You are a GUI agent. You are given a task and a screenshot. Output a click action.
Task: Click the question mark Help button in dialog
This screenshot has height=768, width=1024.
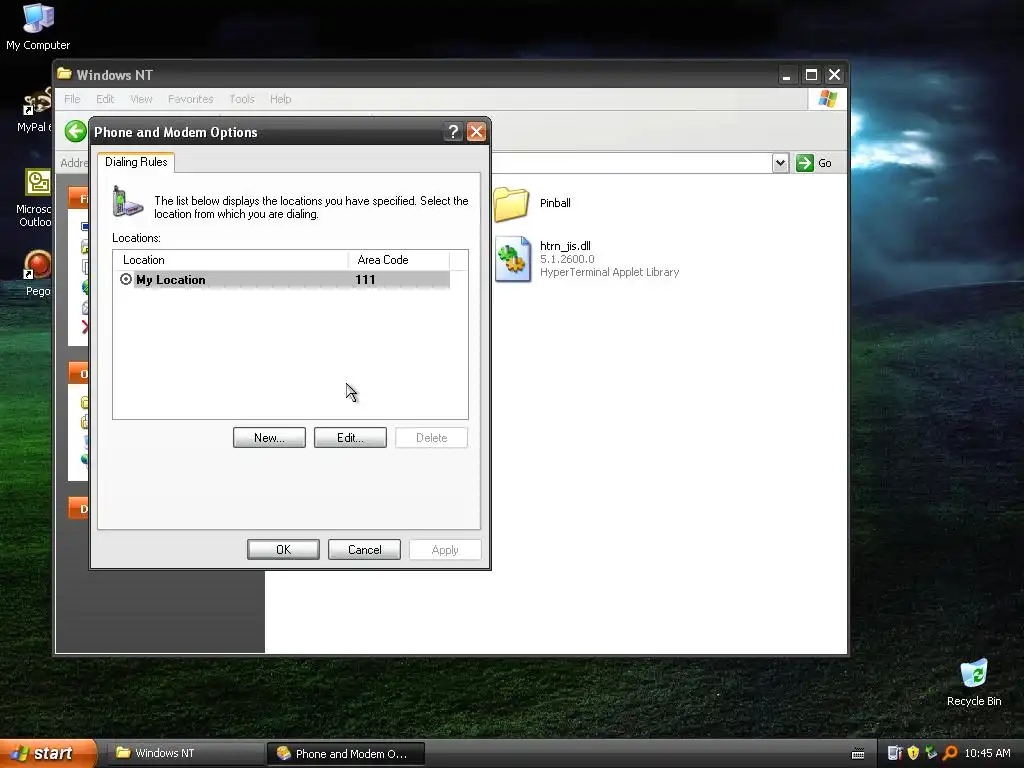coord(453,132)
